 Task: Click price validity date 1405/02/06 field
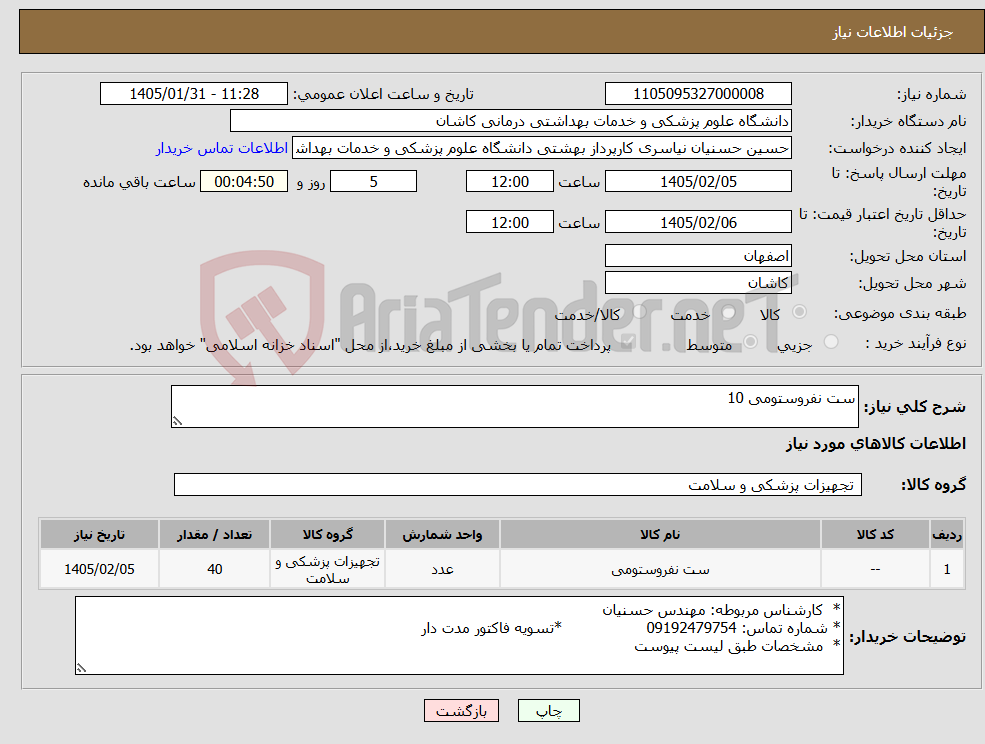tap(698, 222)
